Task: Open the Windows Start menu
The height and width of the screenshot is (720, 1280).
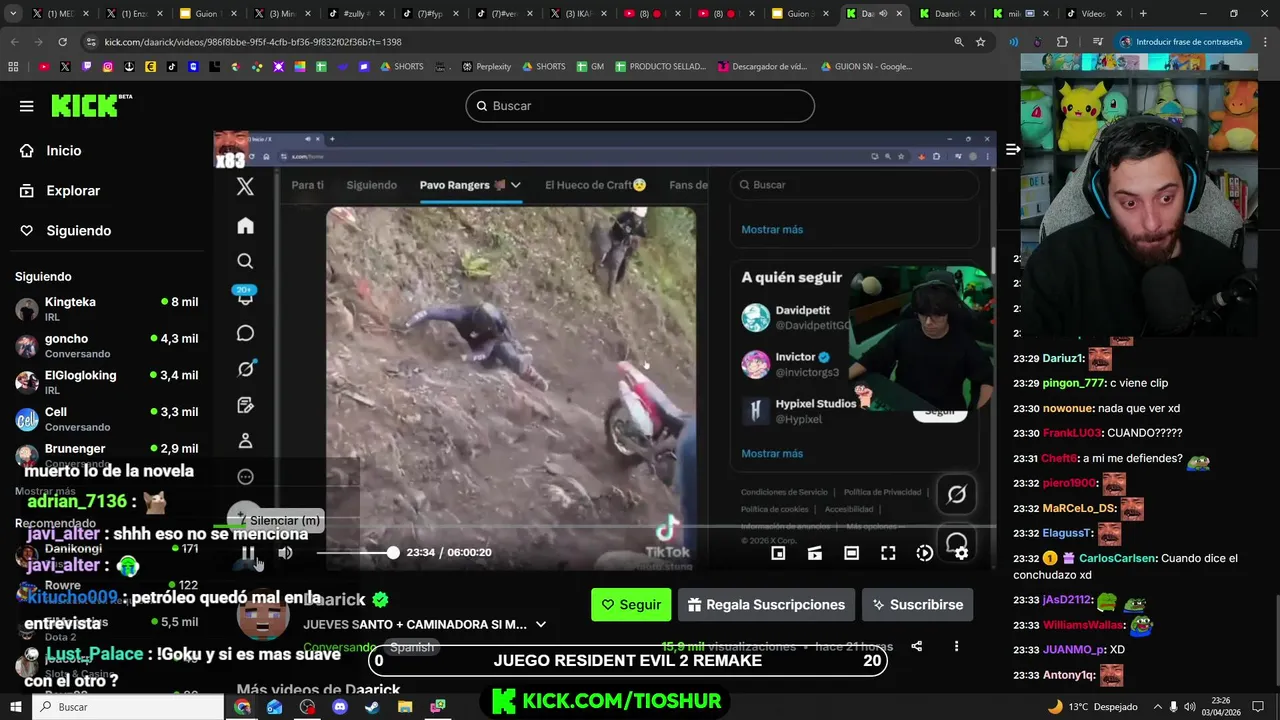Action: (16, 707)
